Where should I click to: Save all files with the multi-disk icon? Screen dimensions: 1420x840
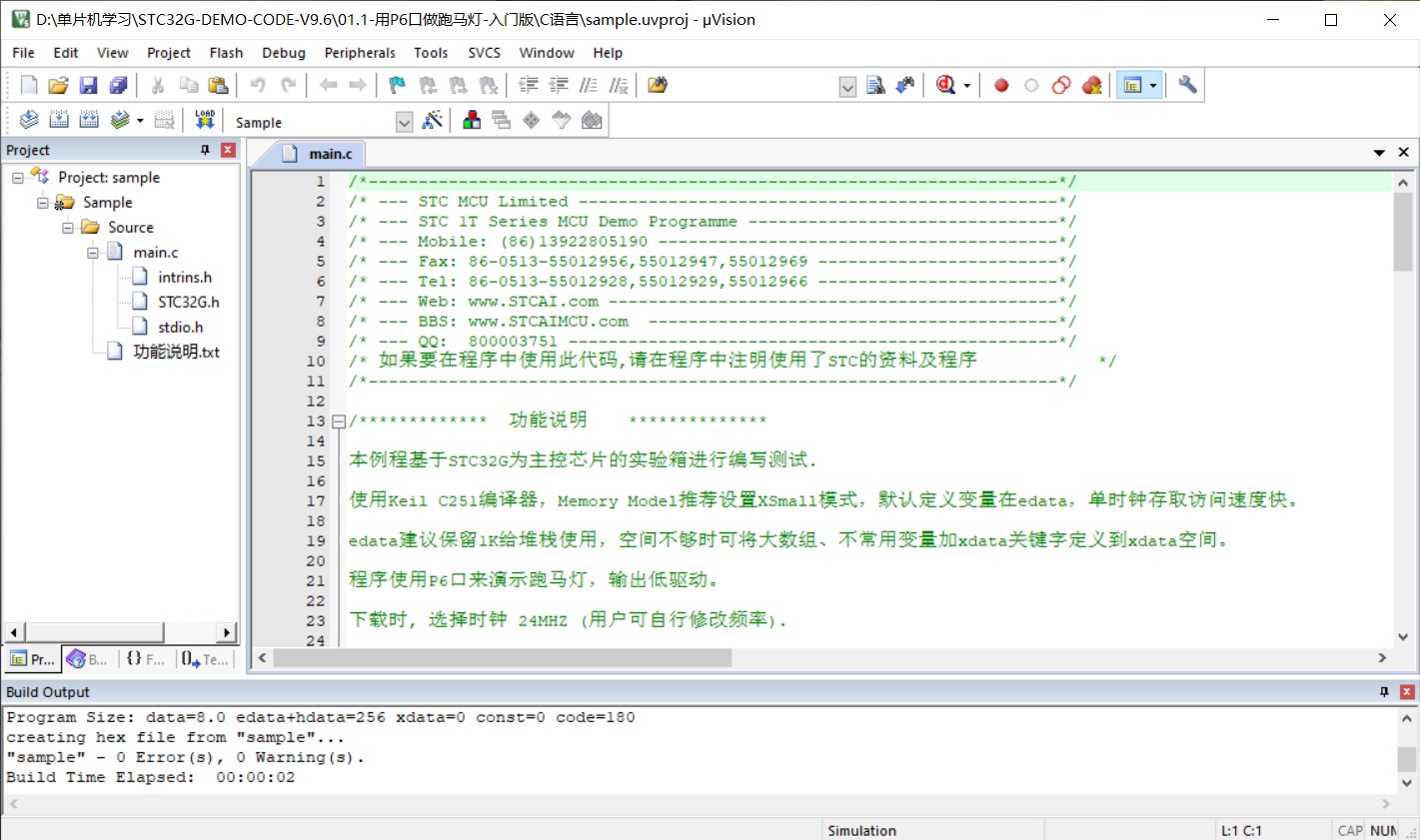118,85
